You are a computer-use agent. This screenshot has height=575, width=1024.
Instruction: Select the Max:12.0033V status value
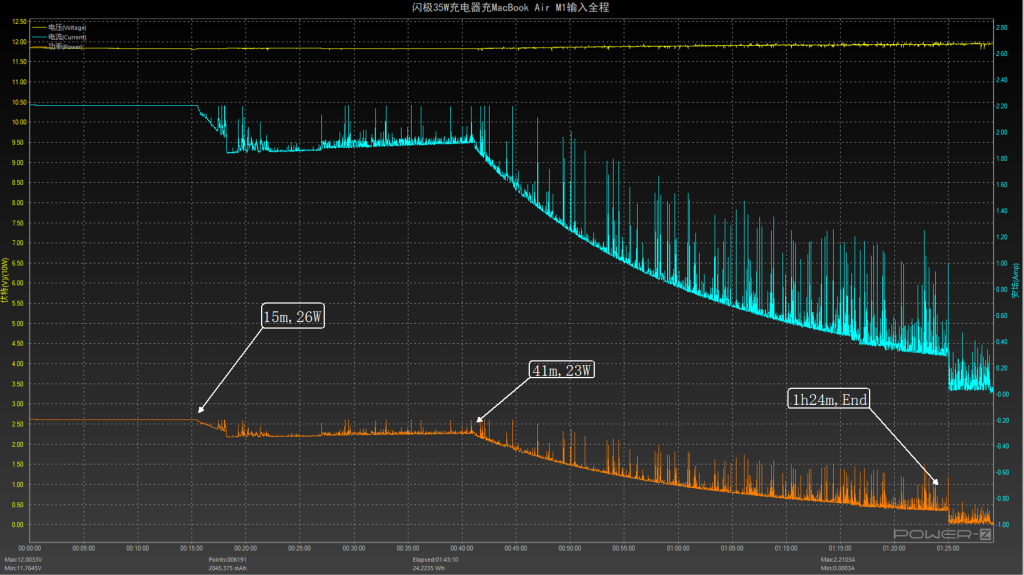pos(24,560)
